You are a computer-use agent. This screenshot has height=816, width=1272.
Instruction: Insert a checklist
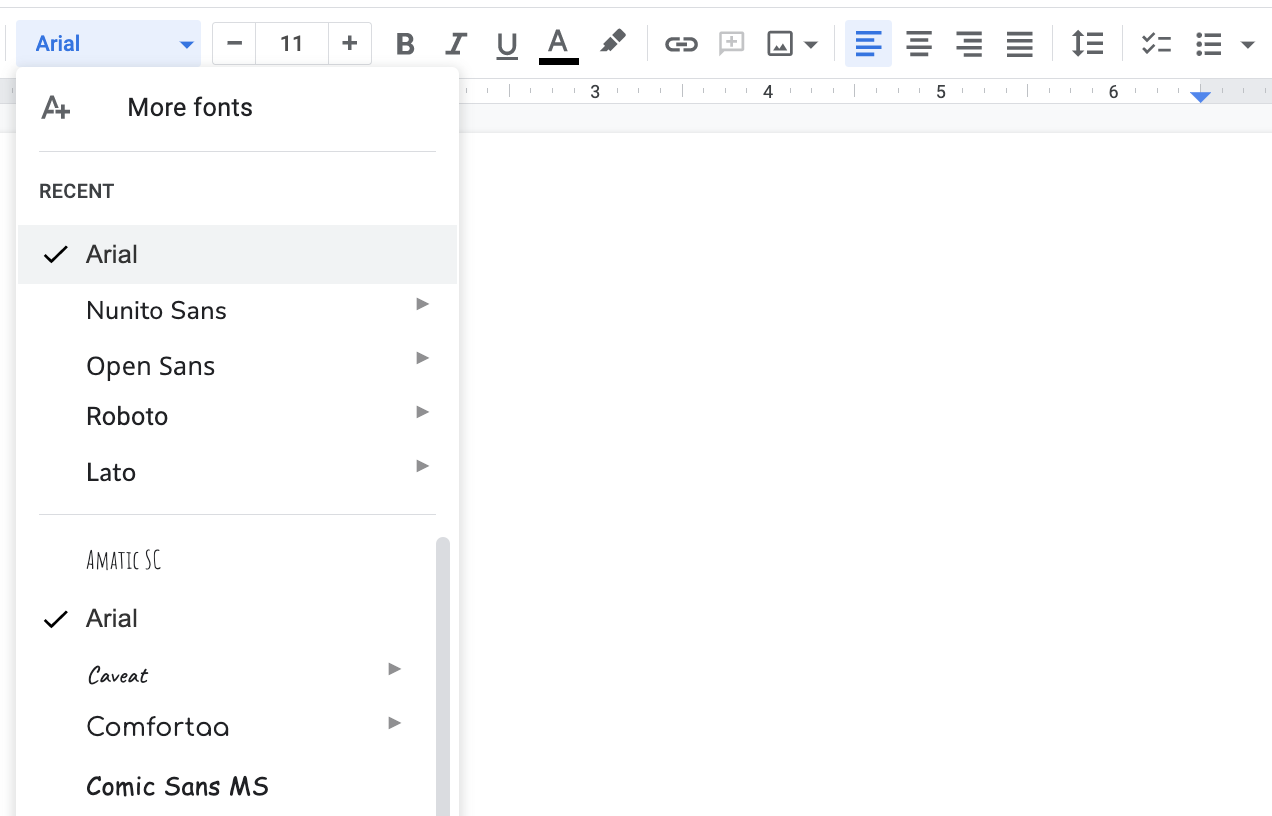coord(1157,44)
